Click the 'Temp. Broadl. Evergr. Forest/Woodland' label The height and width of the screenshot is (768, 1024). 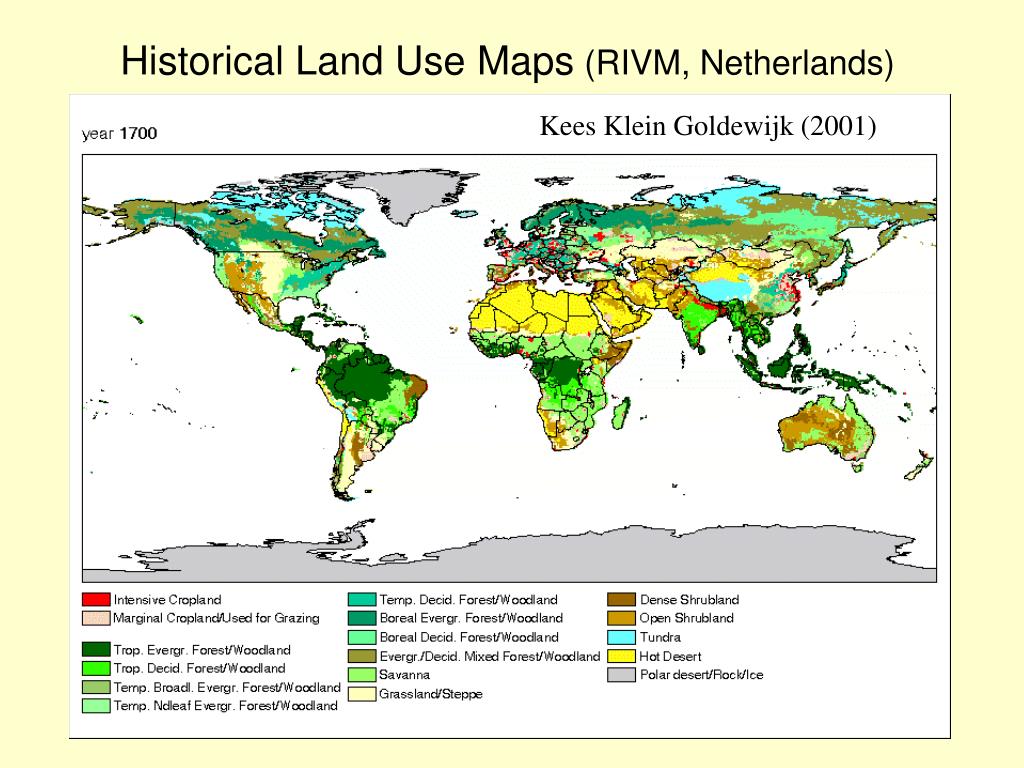227,687
